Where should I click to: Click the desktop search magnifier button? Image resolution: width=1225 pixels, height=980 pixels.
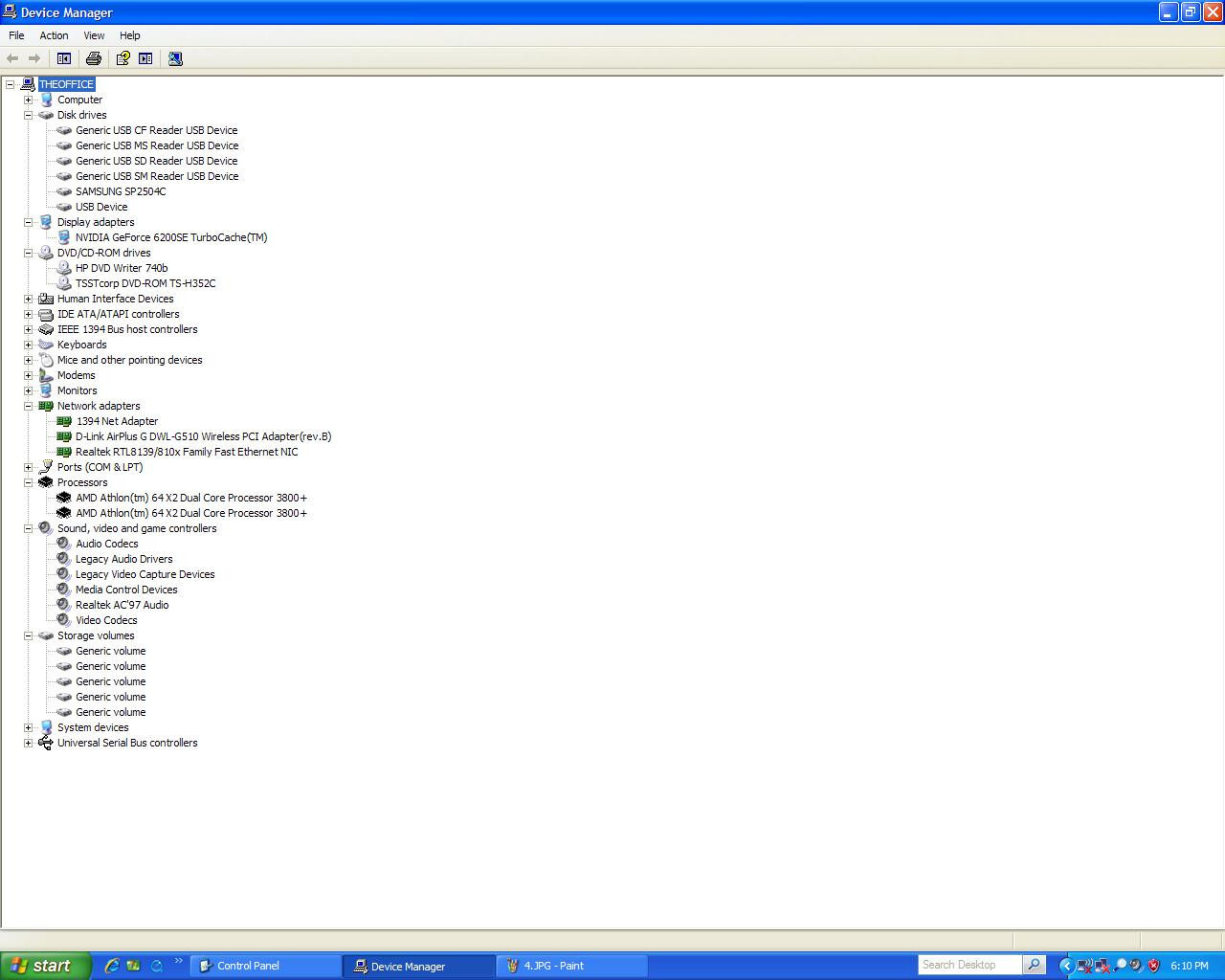pos(1034,965)
